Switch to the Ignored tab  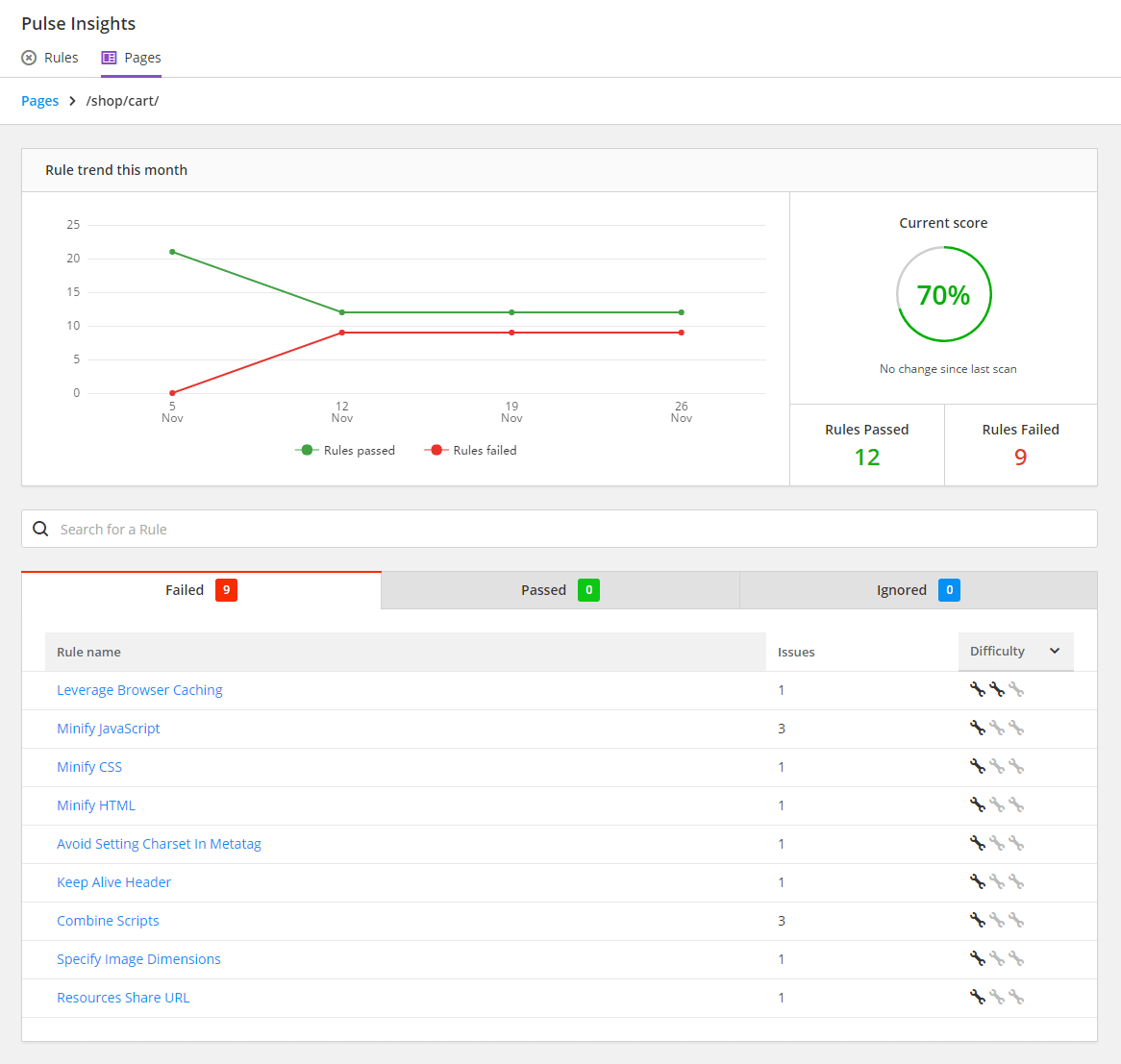point(917,590)
